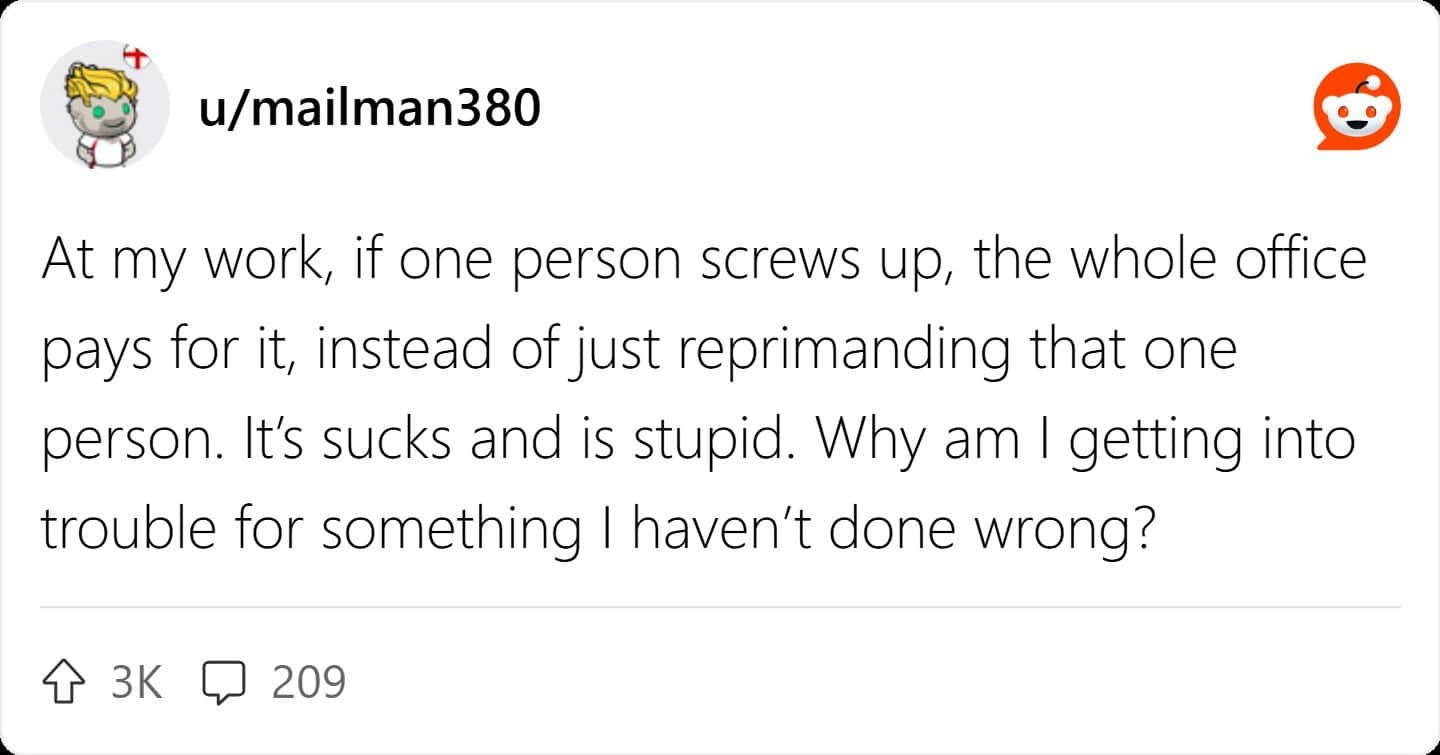The width and height of the screenshot is (1440, 755).
Task: Open the u/mailman380 profile link
Action: (x=370, y=107)
